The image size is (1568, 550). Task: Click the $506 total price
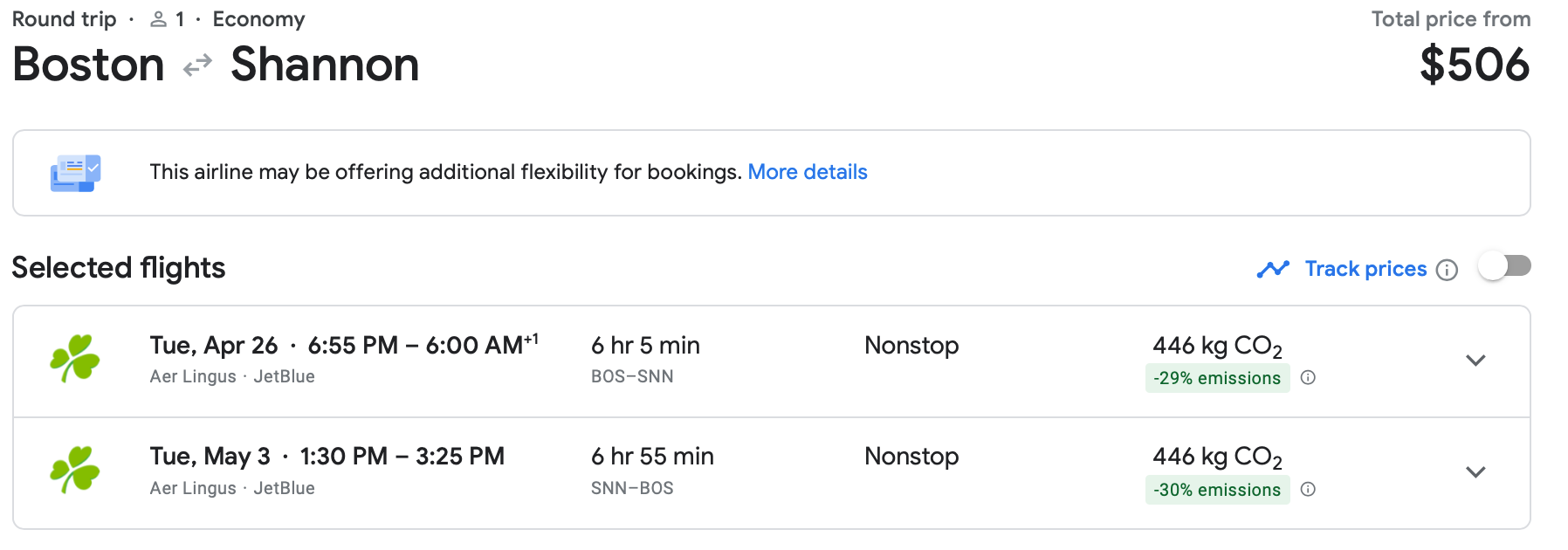(x=1474, y=65)
